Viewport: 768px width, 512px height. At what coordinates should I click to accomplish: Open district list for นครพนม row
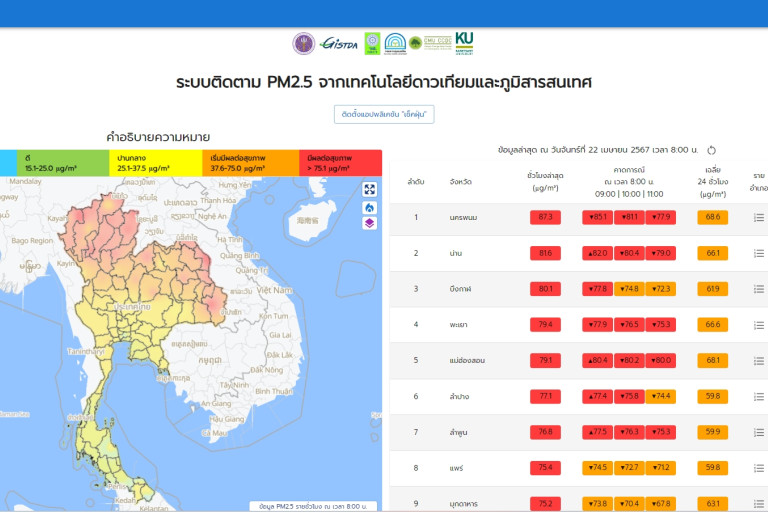click(x=759, y=217)
